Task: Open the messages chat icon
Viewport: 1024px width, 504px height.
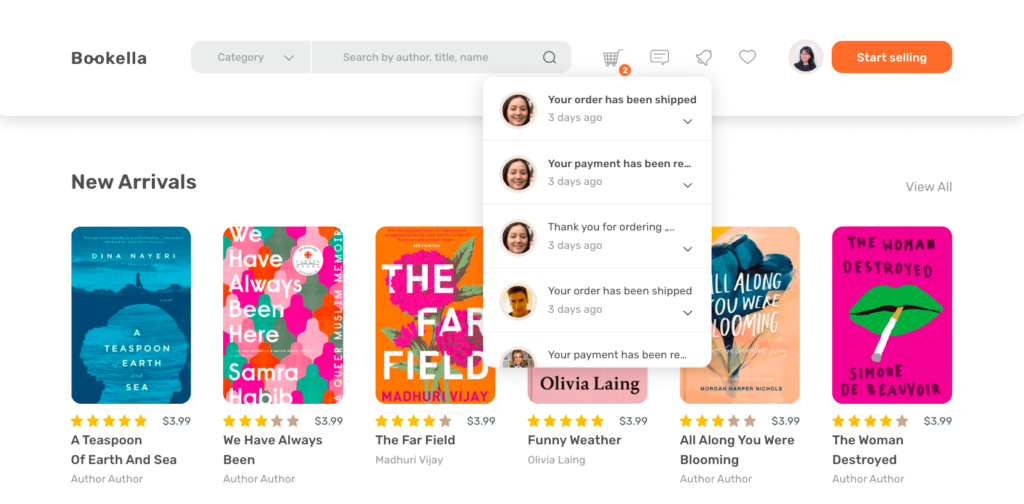Action: click(660, 57)
